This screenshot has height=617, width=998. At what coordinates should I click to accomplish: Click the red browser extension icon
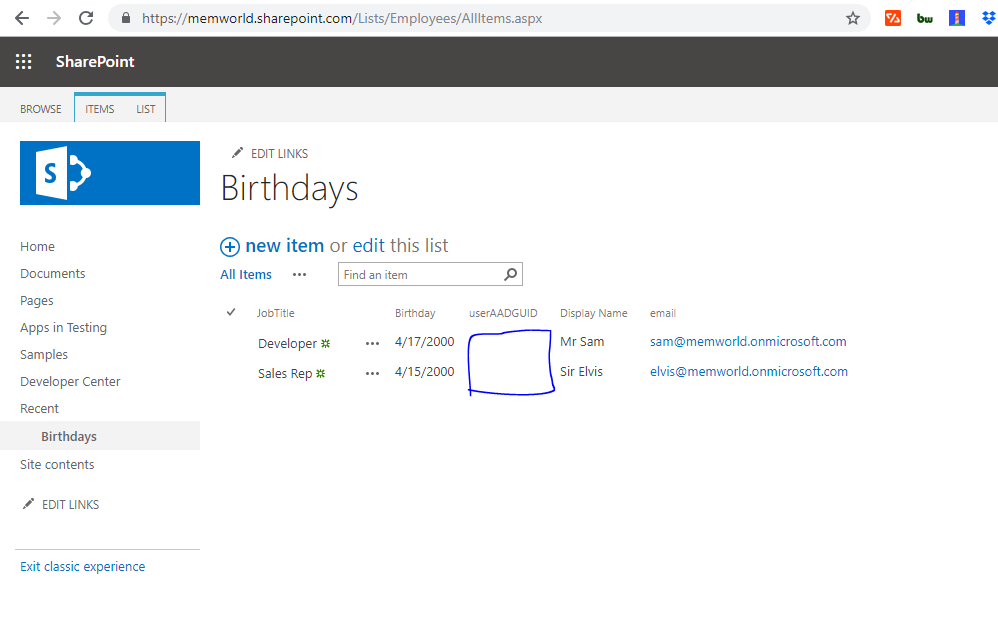[x=893, y=18]
